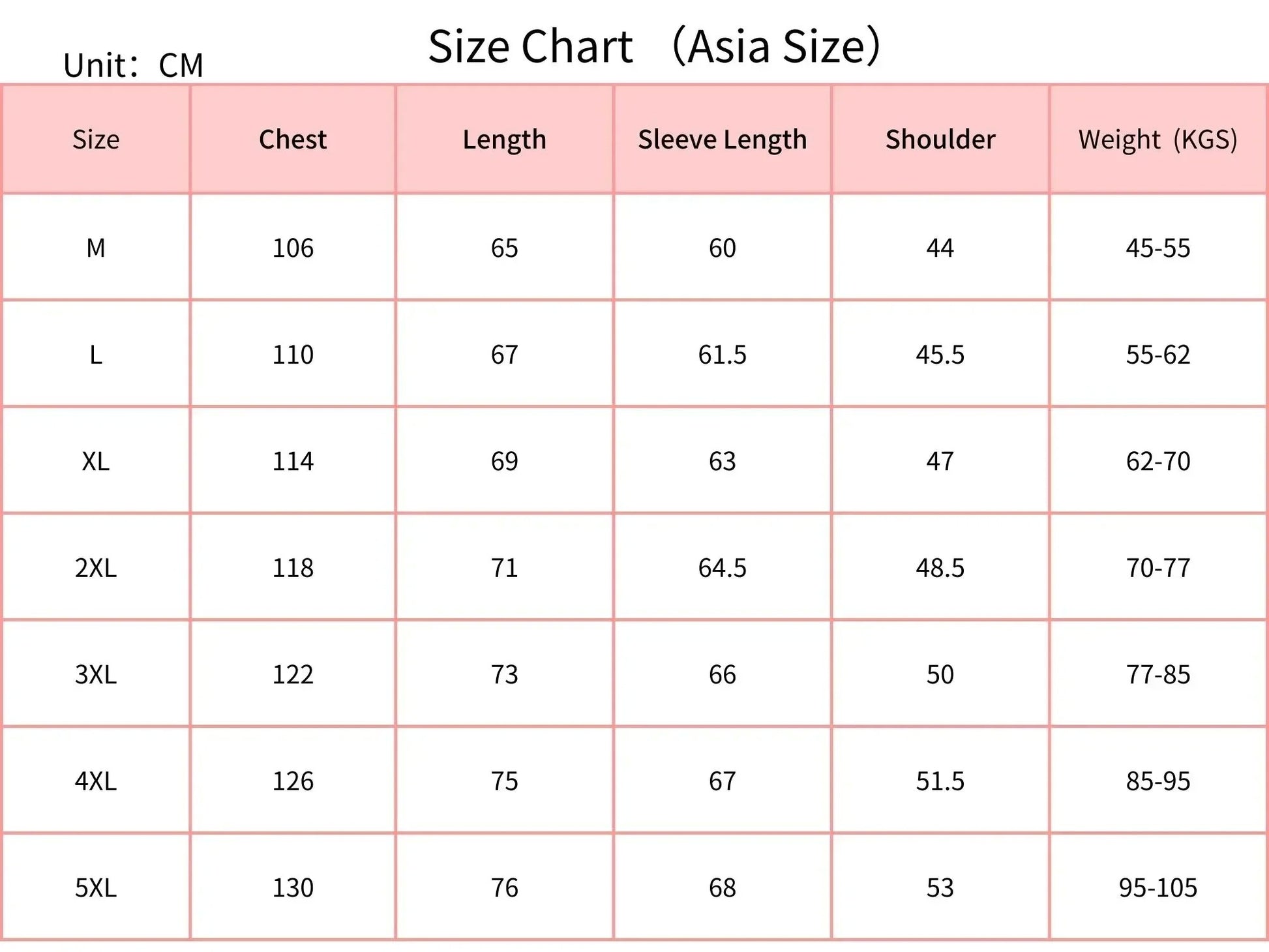
Task: Select the Shoulder column header
Action: [x=940, y=140]
